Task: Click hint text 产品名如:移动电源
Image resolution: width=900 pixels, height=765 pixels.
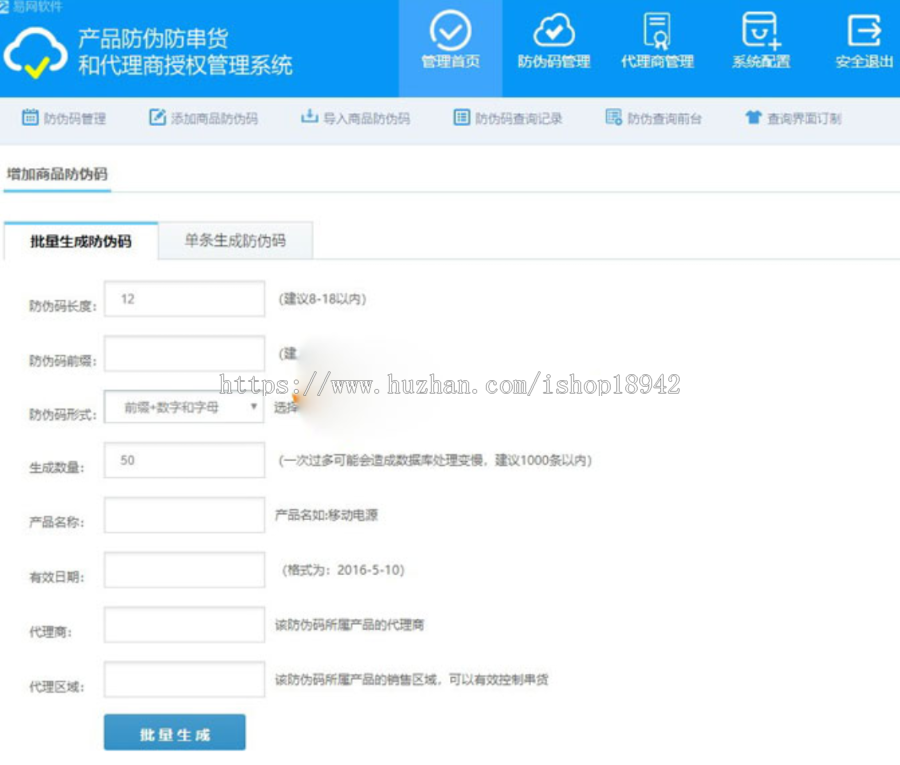Action: (327, 515)
